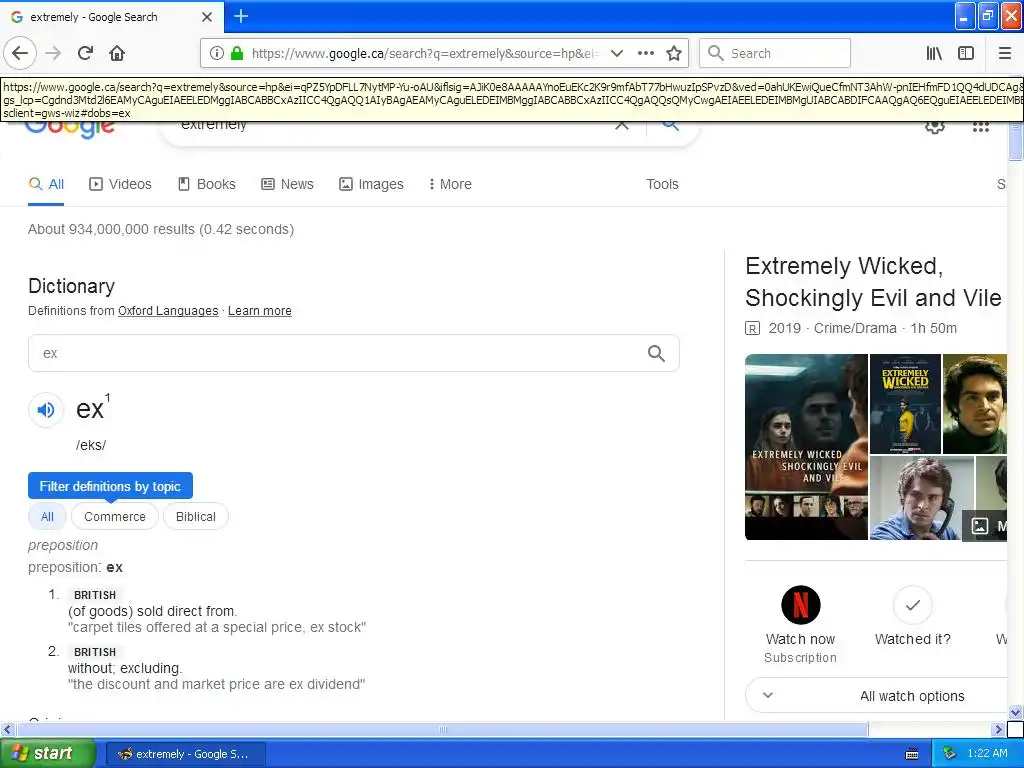The height and width of the screenshot is (768, 1024).
Task: Open the More search categories menu
Action: tap(450, 184)
